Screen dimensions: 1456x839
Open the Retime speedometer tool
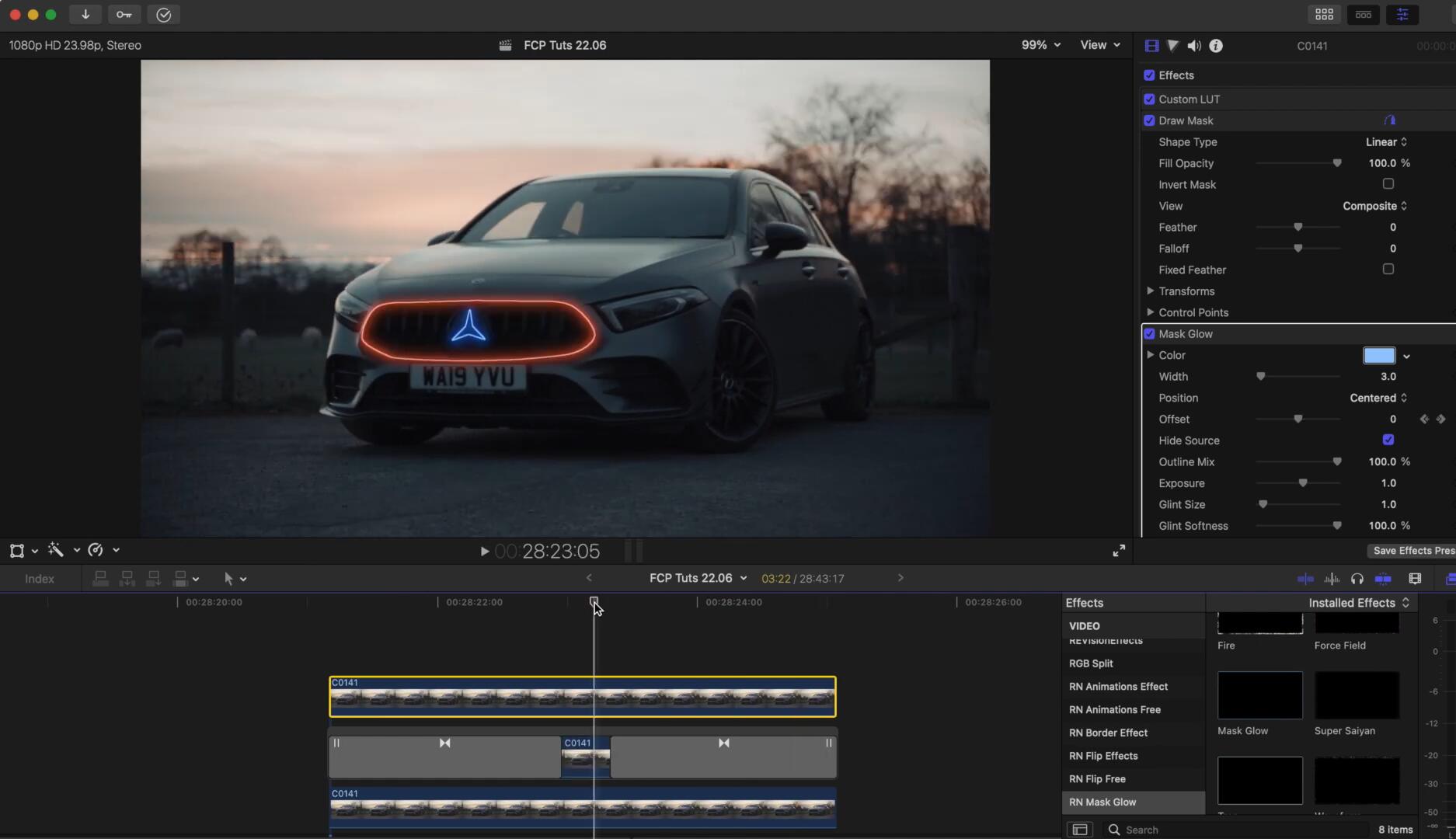pos(95,550)
